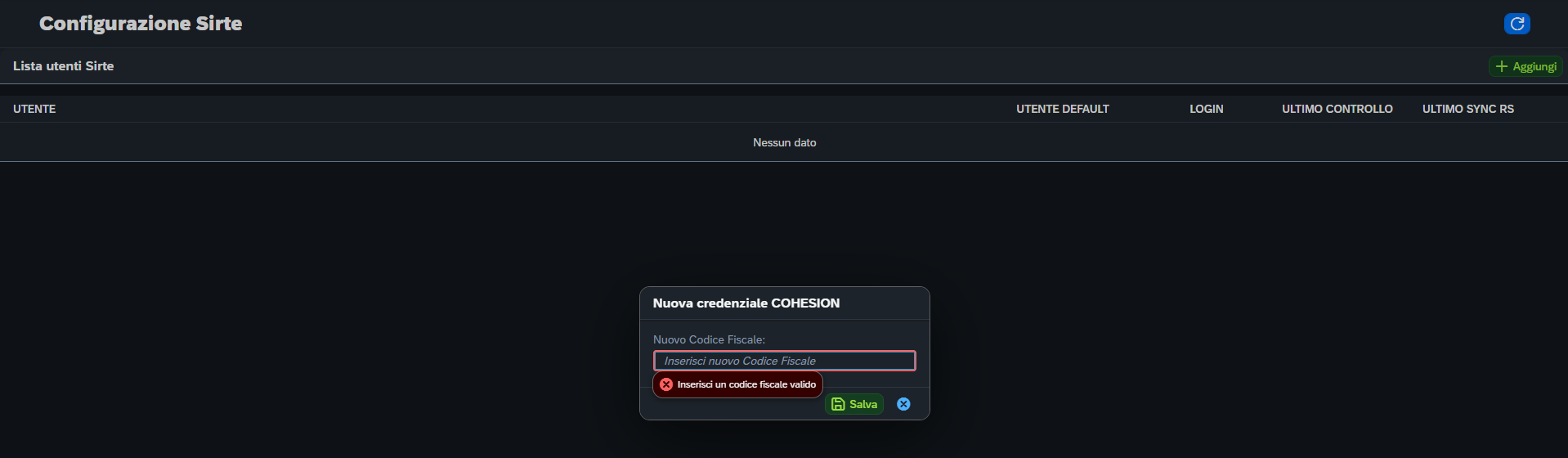Click the blue refresh icon button
This screenshot has height=458, width=1568.
[1516, 24]
